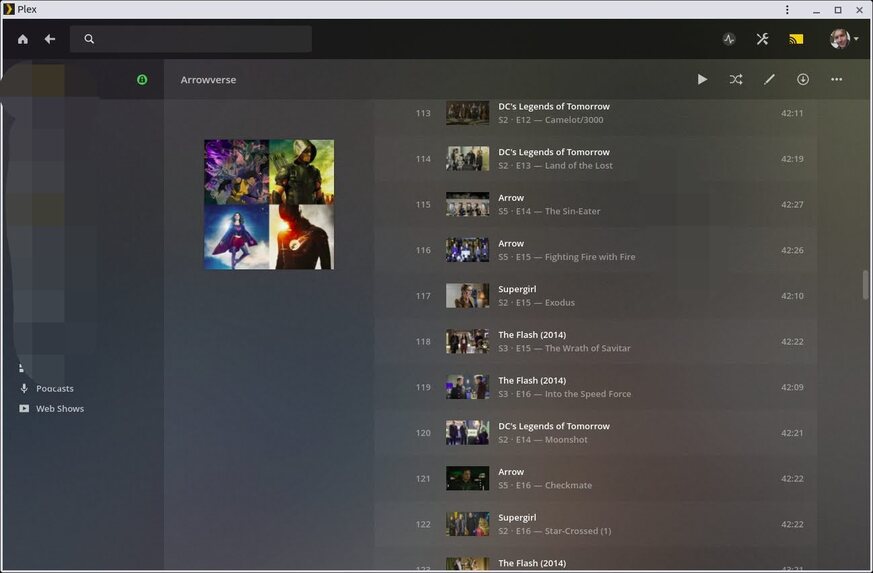Click DC's Legends of Tomorrow at row 114

point(554,152)
